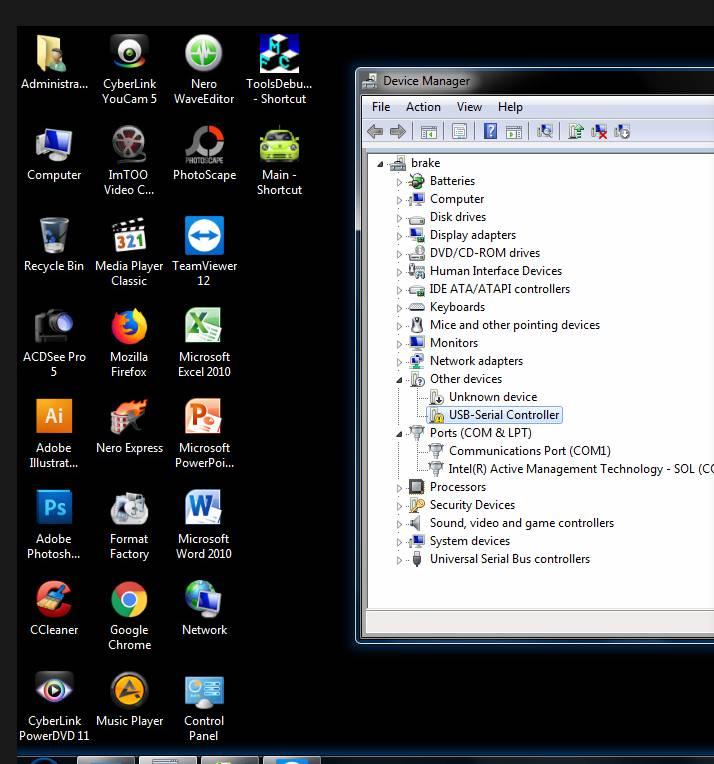The width and height of the screenshot is (714, 764).
Task: Select Nero Express desktop icon
Action: 129,427
